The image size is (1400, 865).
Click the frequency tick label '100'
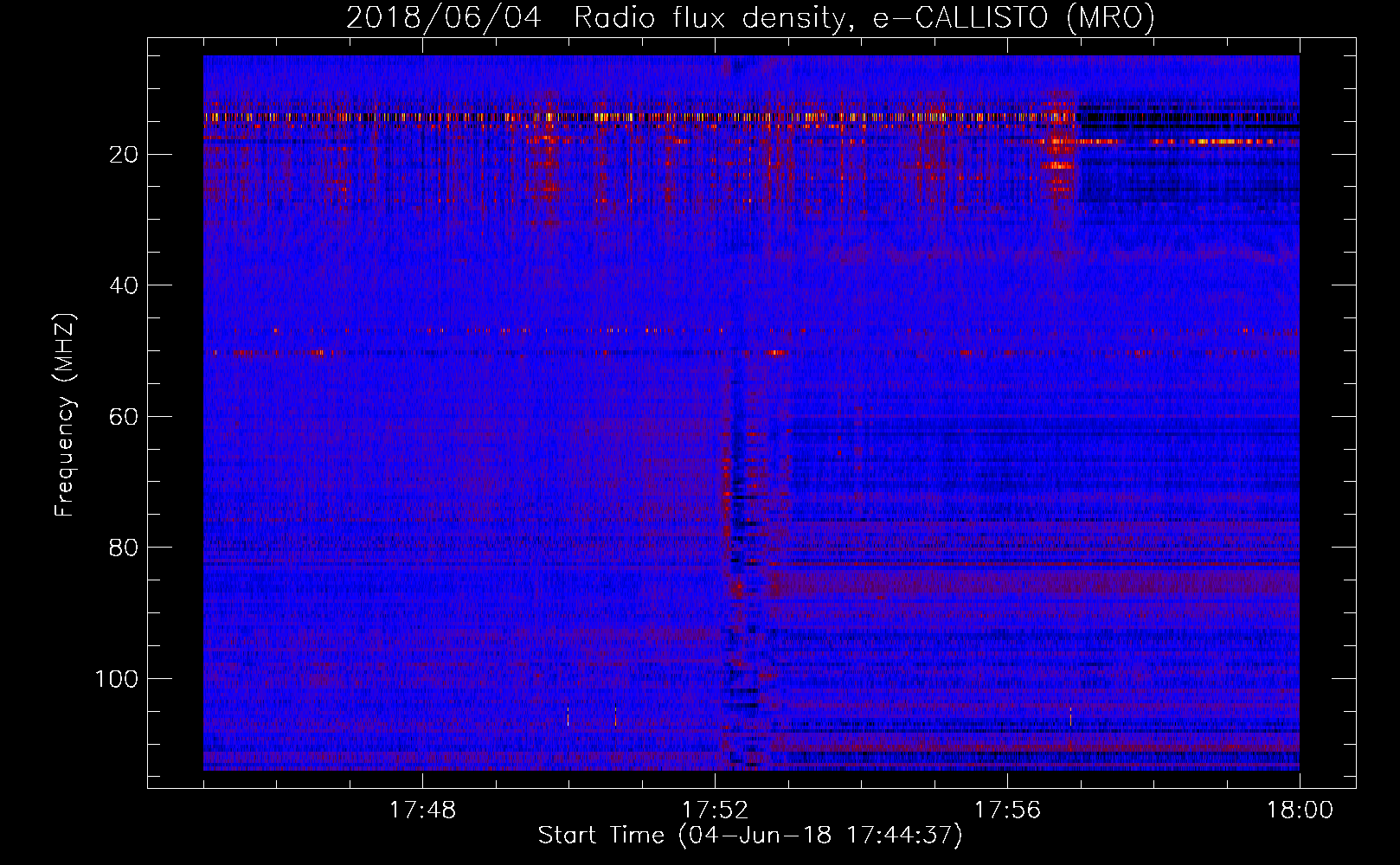(117, 679)
